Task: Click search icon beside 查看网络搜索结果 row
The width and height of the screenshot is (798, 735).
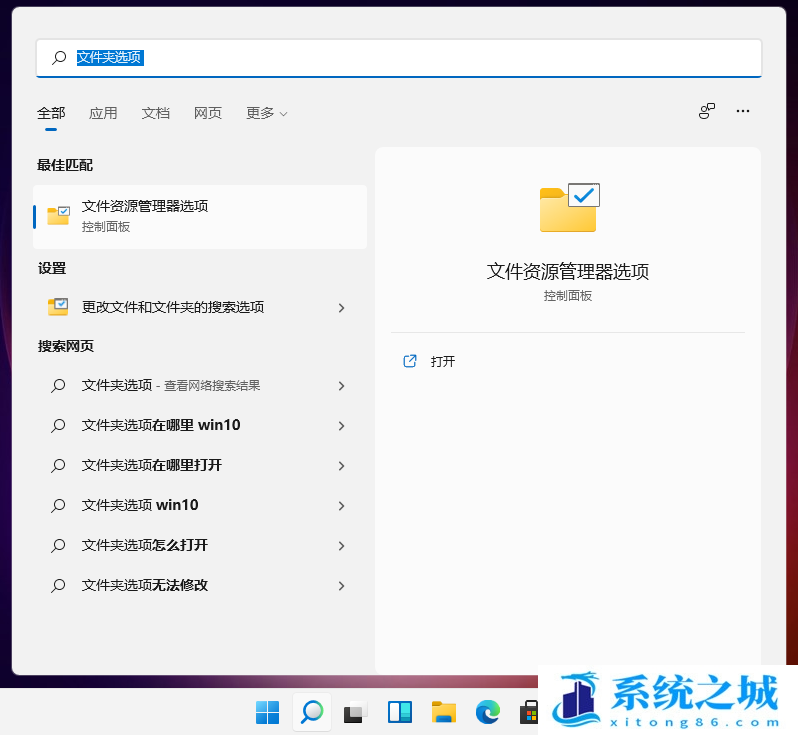Action: pos(58,386)
